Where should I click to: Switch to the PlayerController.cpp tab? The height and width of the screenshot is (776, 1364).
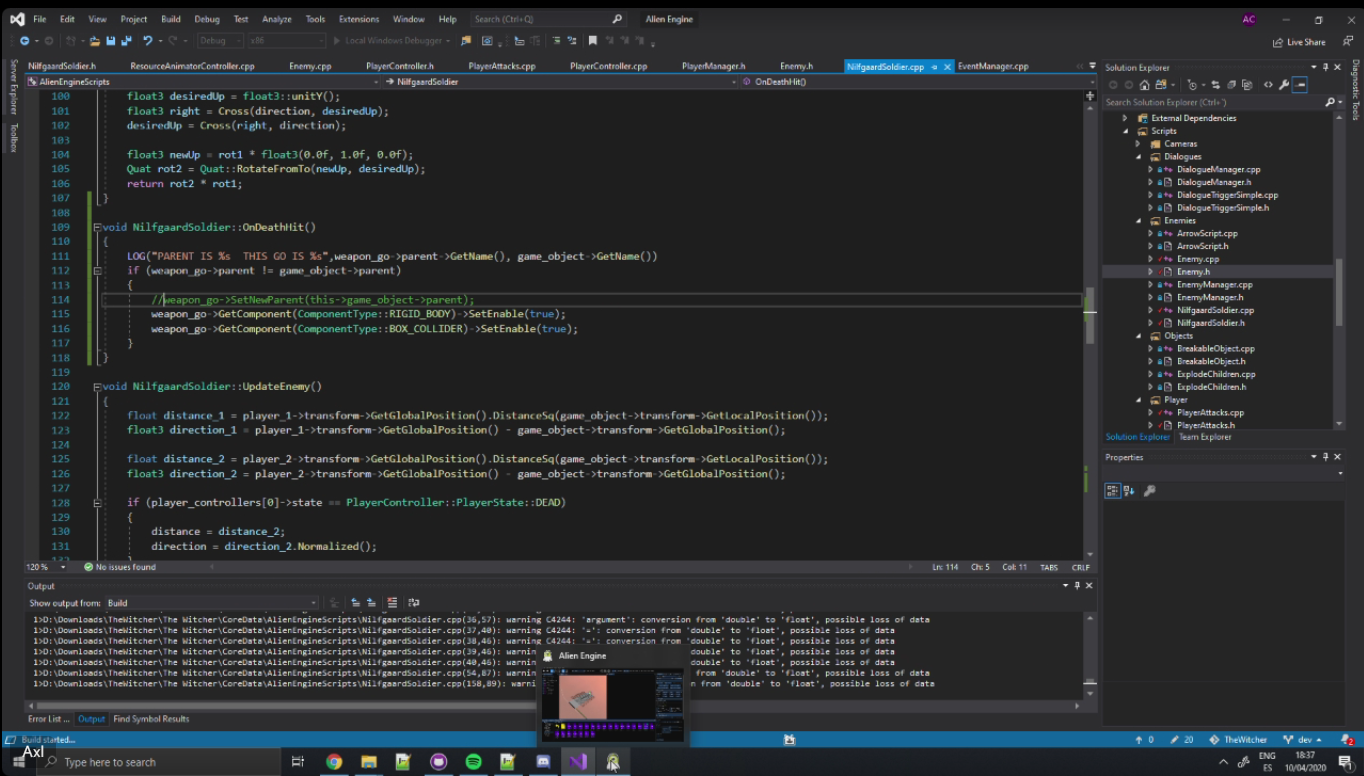[x=608, y=66]
